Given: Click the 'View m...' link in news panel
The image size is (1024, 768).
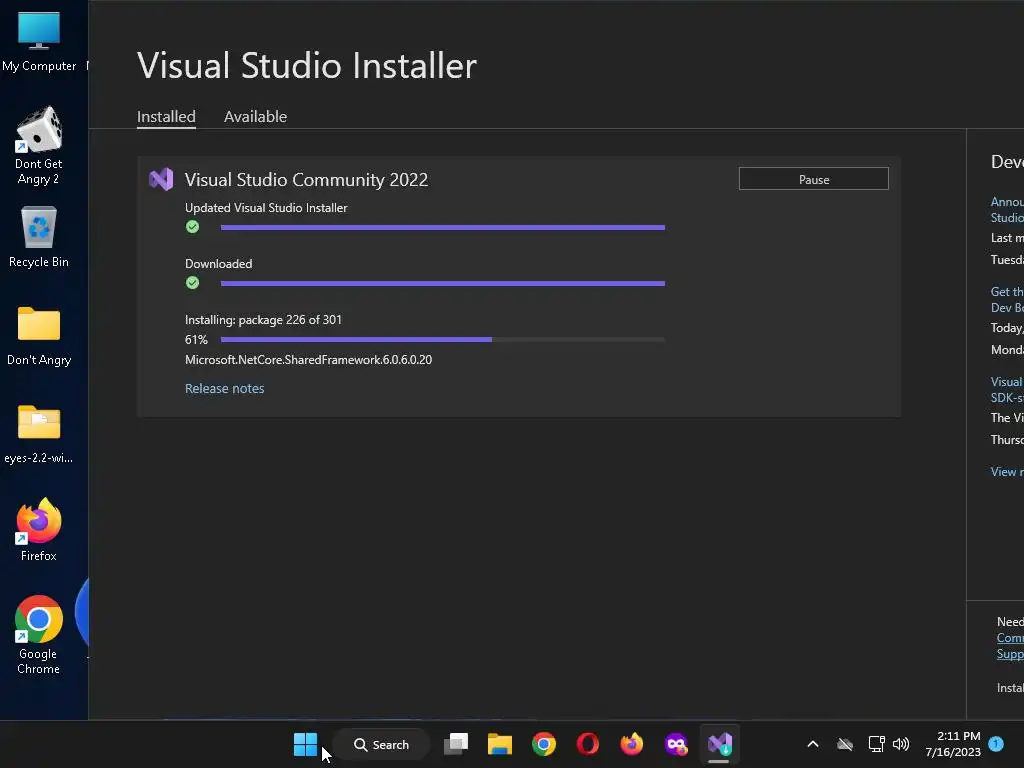Looking at the screenshot, I should click(x=1007, y=472).
